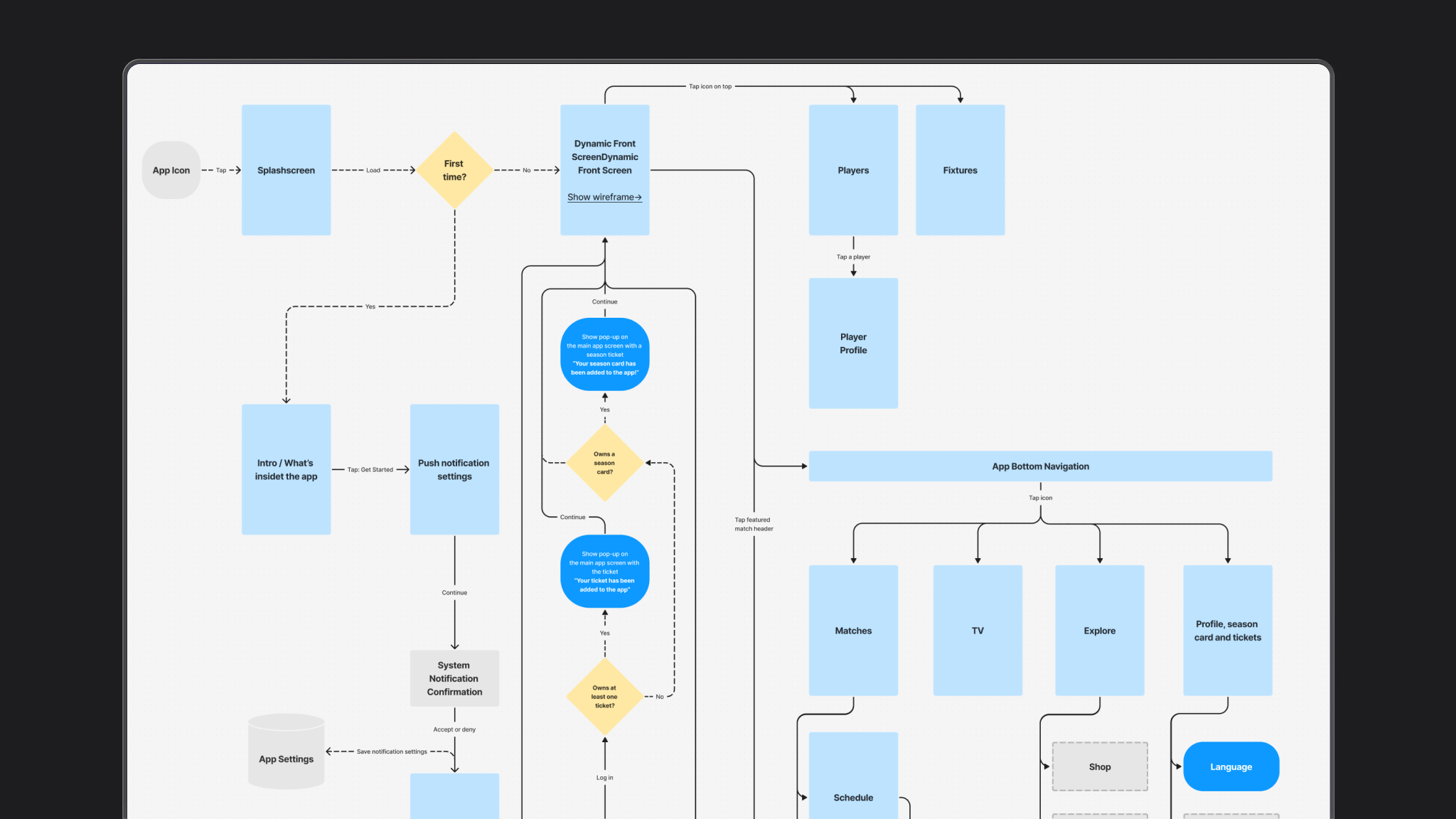
Task: Select Profile, season card and tickets box
Action: (1228, 631)
